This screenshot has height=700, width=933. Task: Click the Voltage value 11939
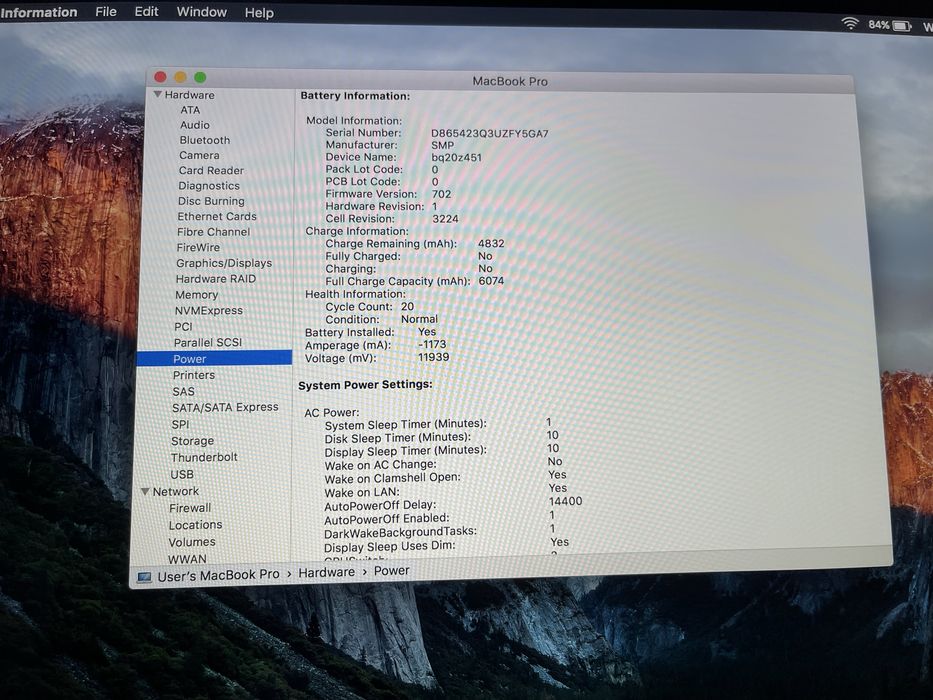click(434, 357)
